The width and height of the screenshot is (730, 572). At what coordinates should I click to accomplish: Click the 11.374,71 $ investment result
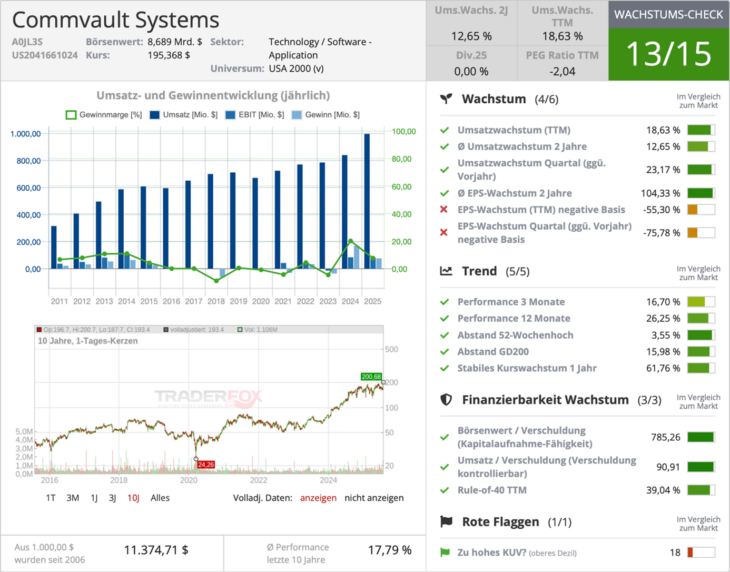pyautogui.click(x=156, y=550)
